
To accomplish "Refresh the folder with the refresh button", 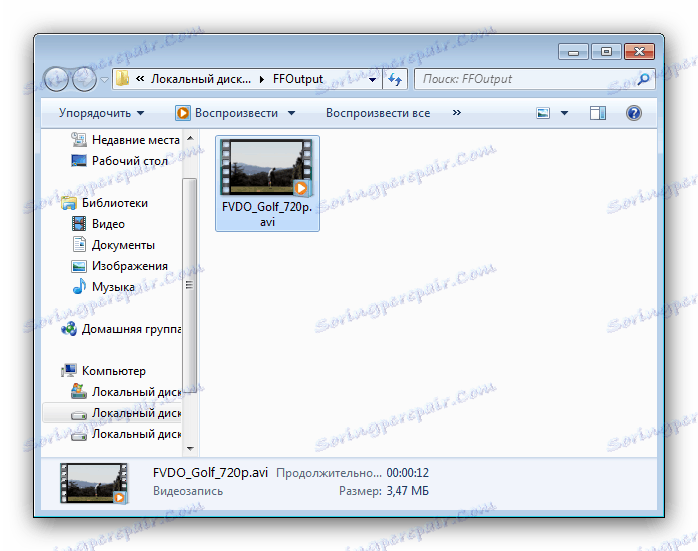I will coord(395,79).
